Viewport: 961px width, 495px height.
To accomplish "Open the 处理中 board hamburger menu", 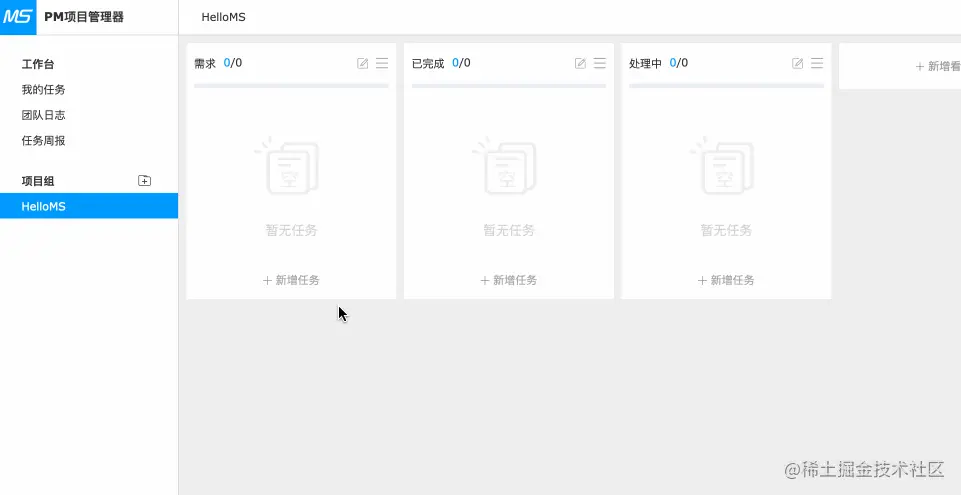I will 816,63.
